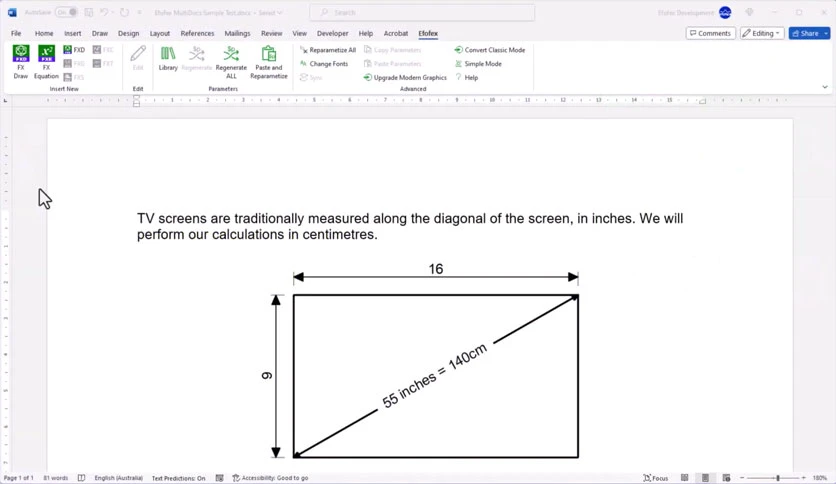Toggle the AutoSave switch
Image resolution: width=836 pixels, height=484 pixels.
pyautogui.click(x=67, y=12)
